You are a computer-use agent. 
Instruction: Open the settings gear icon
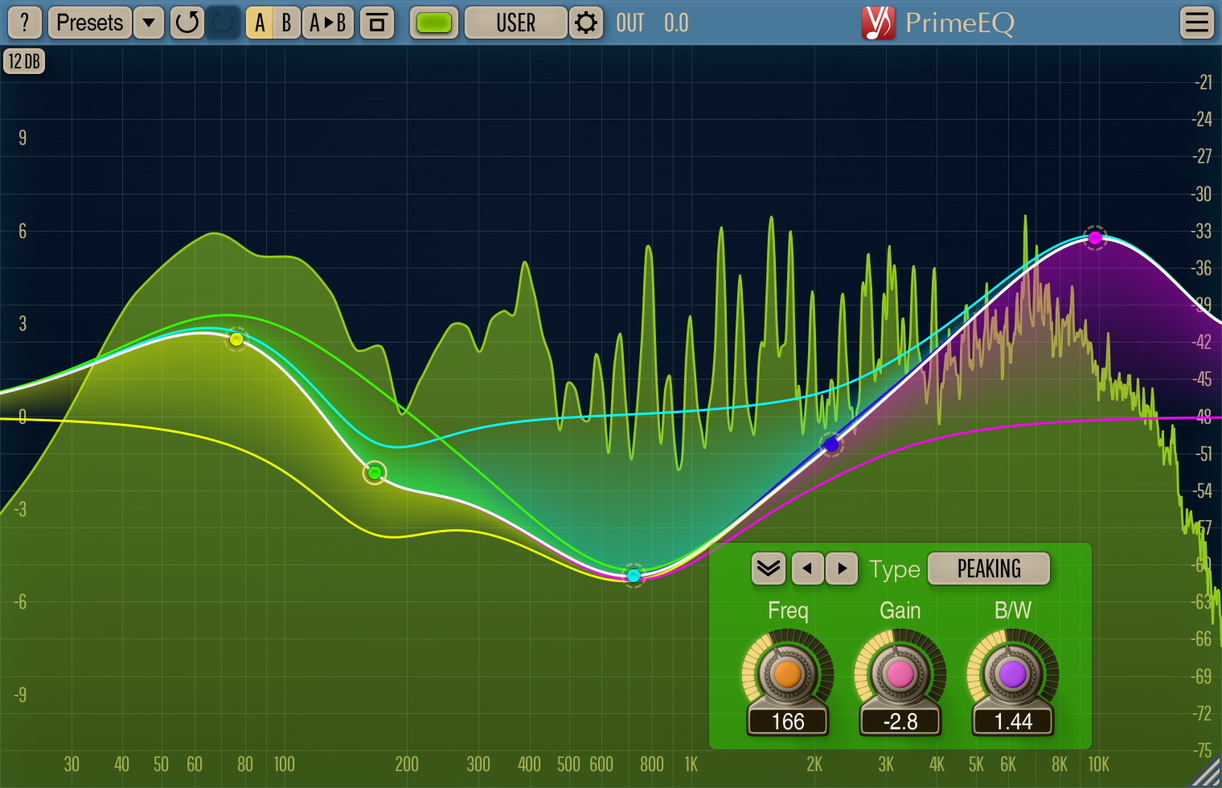586,22
